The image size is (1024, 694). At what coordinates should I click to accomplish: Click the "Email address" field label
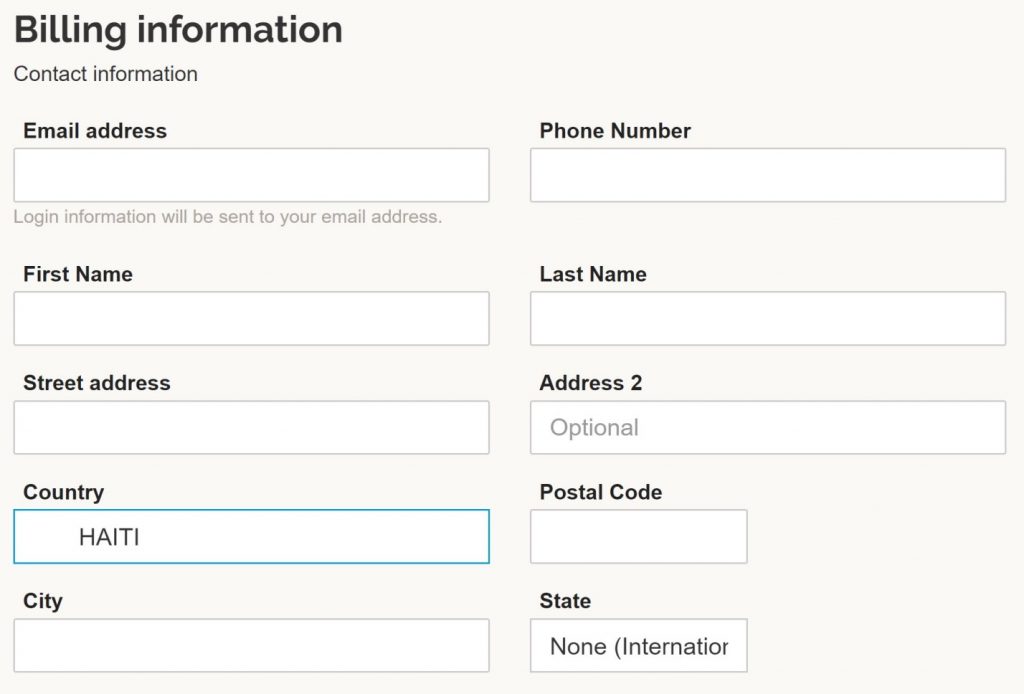pos(95,131)
